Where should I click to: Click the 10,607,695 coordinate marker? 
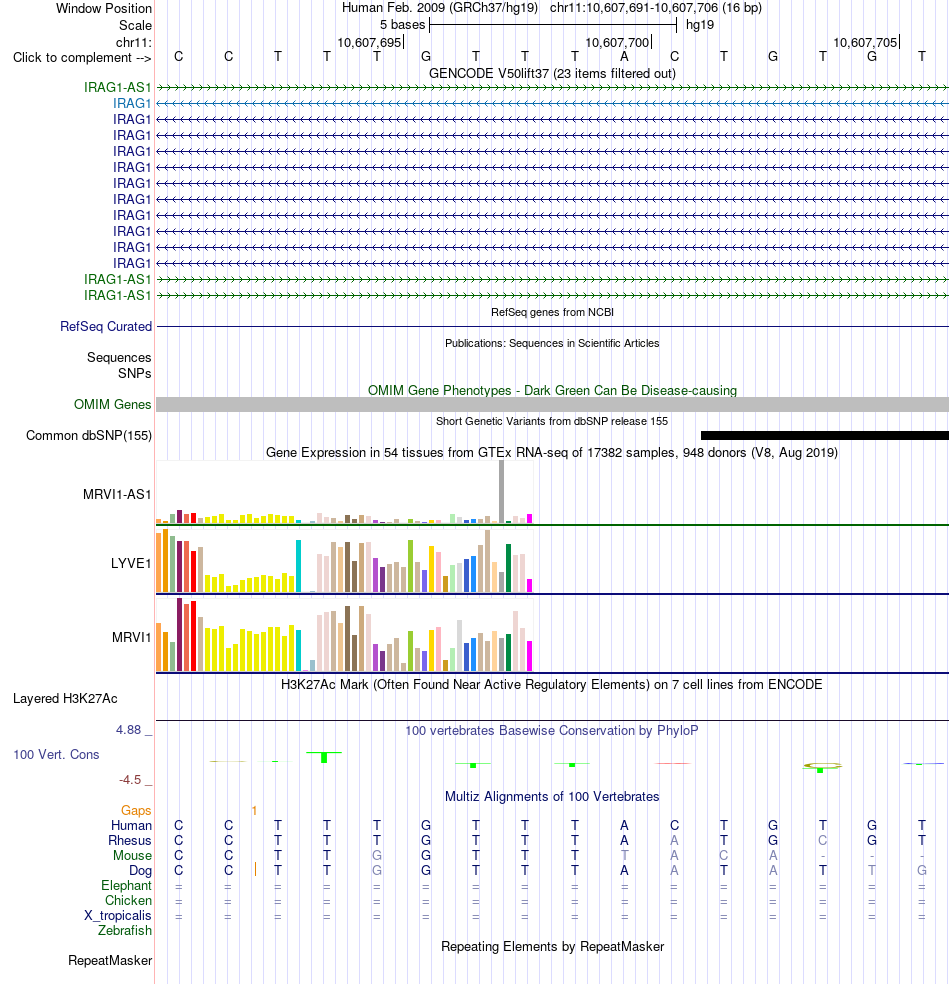369,43
